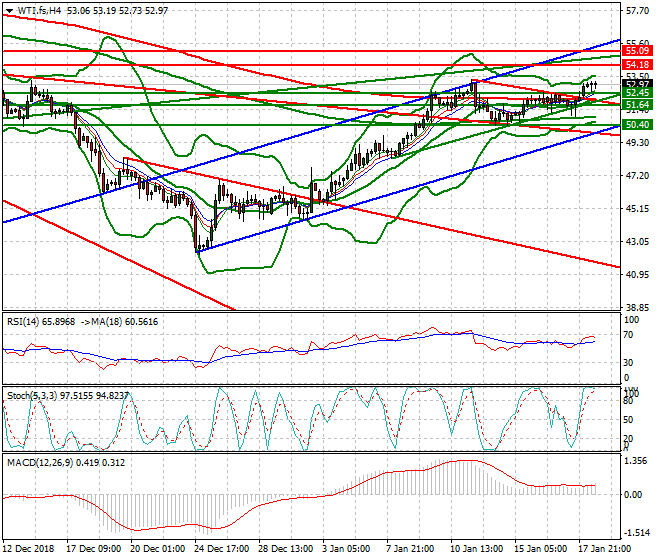This screenshot has width=660, height=560.
Task: Select the green 50.40 price label
Action: pyautogui.click(x=637, y=125)
